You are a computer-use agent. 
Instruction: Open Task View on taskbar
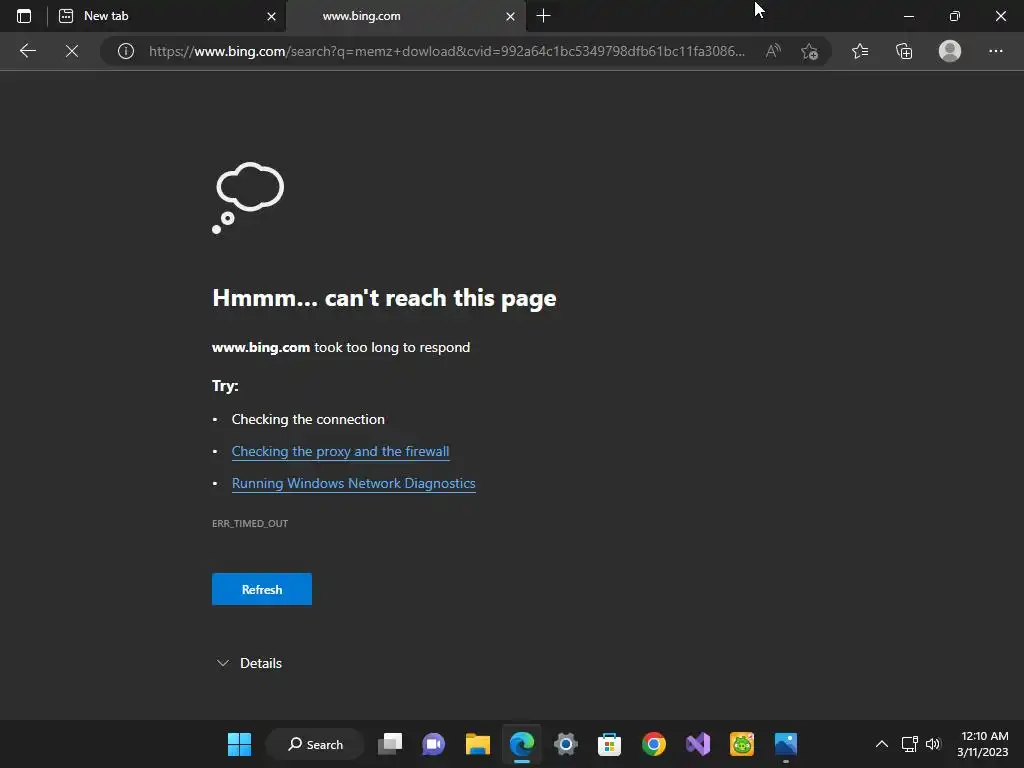click(390, 744)
